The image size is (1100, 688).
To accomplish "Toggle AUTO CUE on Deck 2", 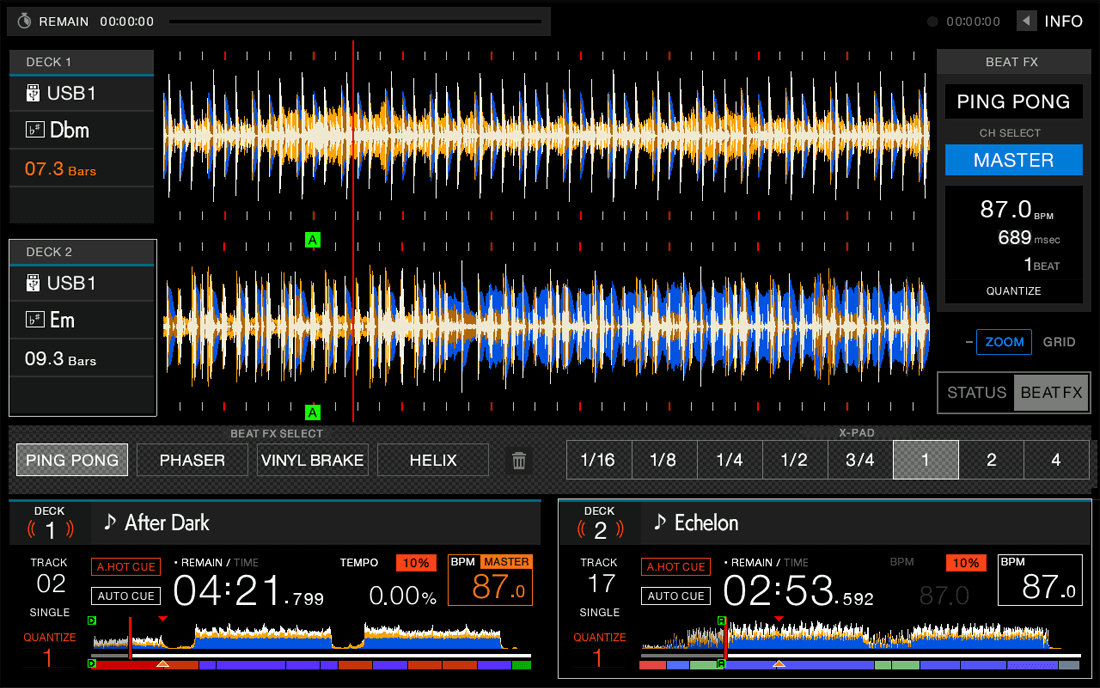I will 676,596.
